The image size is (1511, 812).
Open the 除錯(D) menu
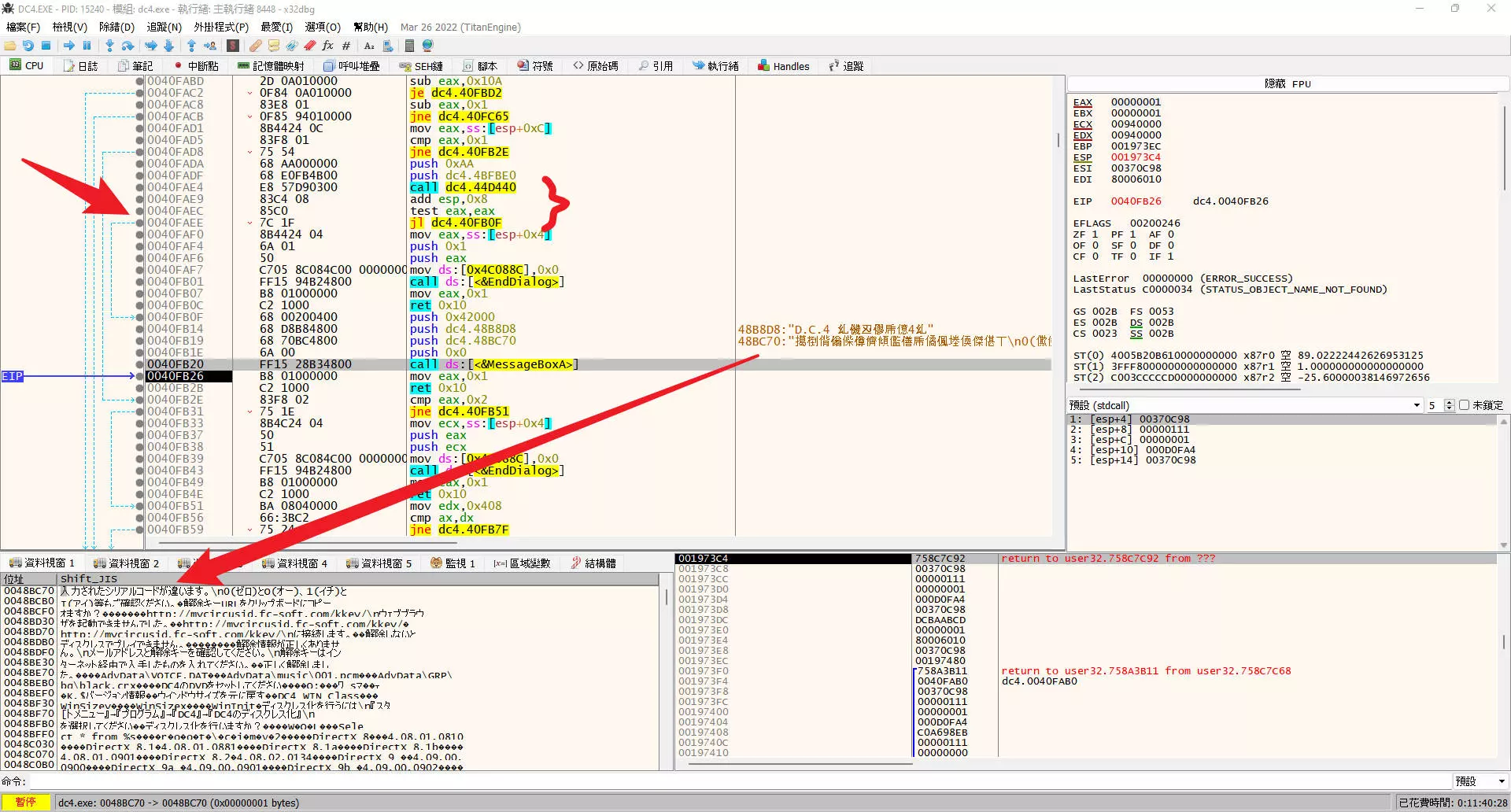coord(116,27)
